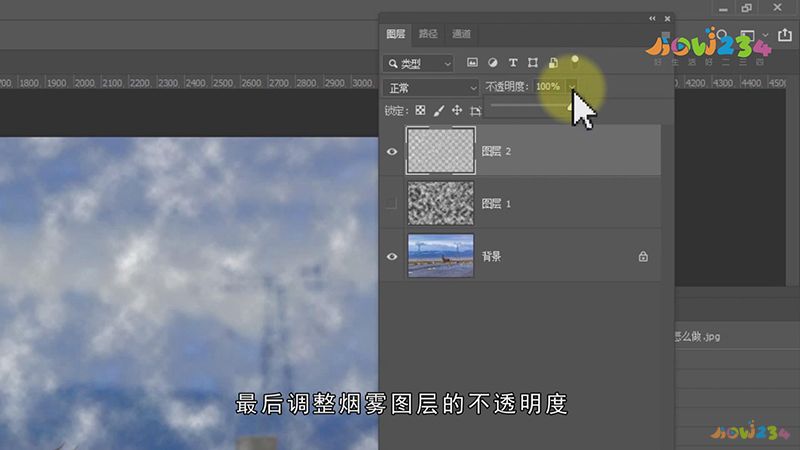
Task: Click the 图层 2 layer name
Action: tap(496, 152)
